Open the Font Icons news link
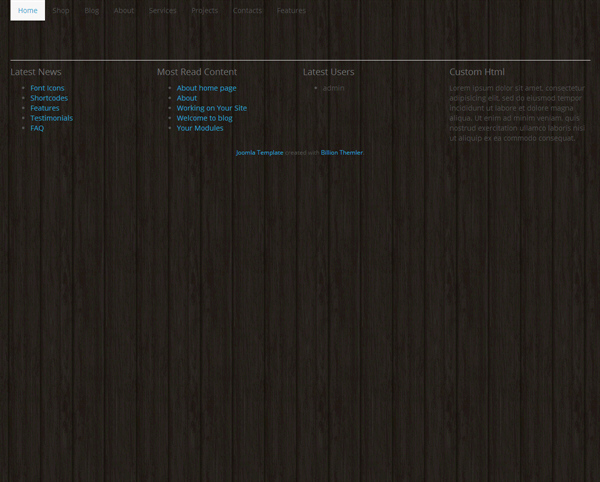The width and height of the screenshot is (600, 482). pos(47,88)
